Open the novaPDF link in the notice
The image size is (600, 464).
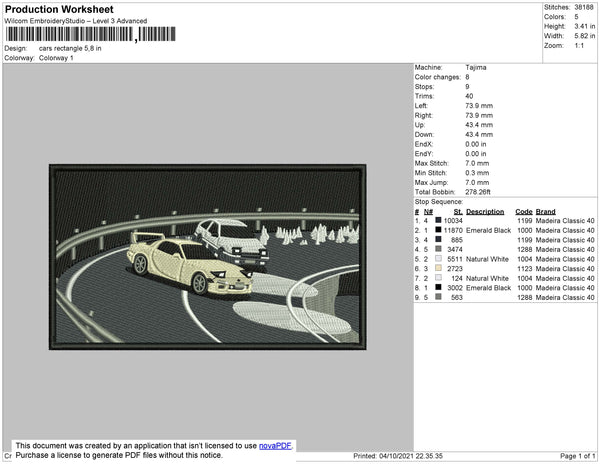(x=275, y=446)
